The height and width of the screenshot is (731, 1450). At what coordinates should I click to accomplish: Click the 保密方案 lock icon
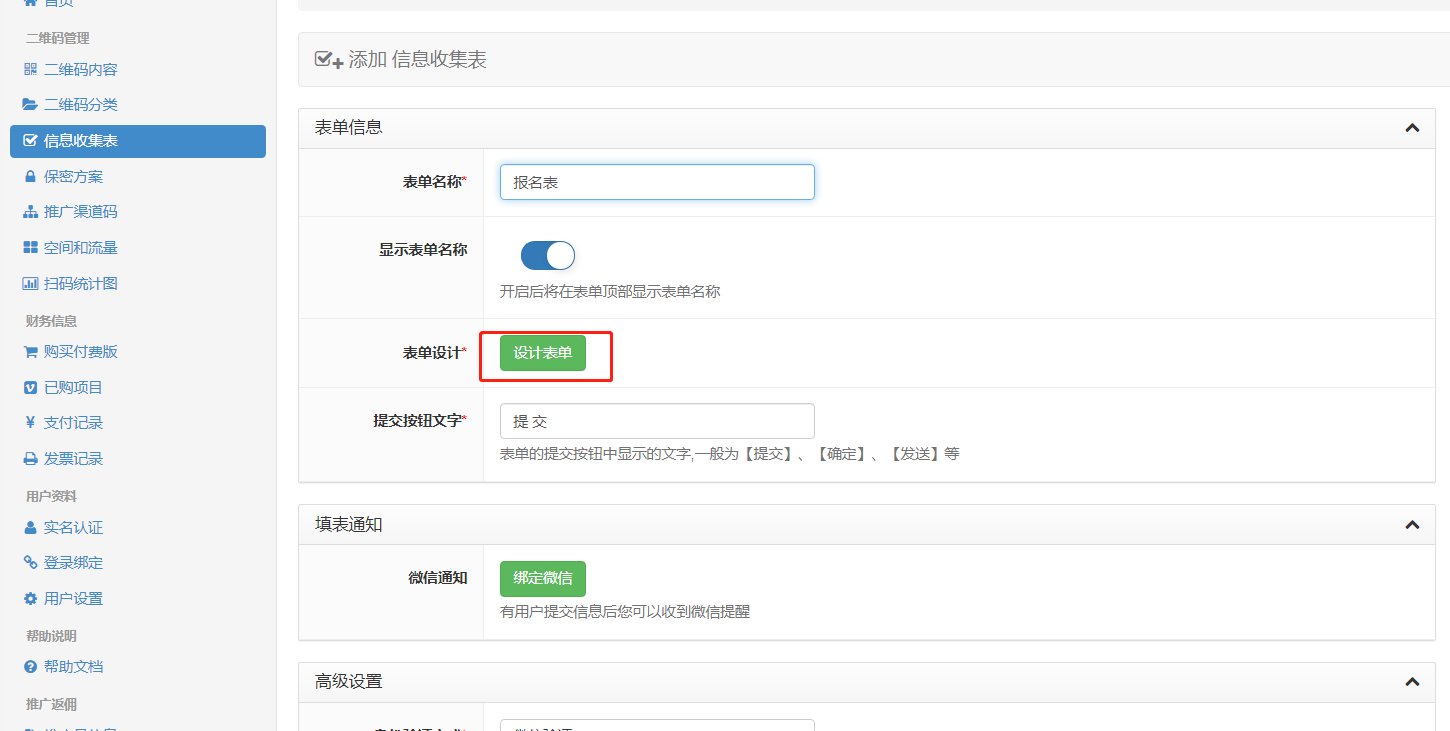point(30,176)
